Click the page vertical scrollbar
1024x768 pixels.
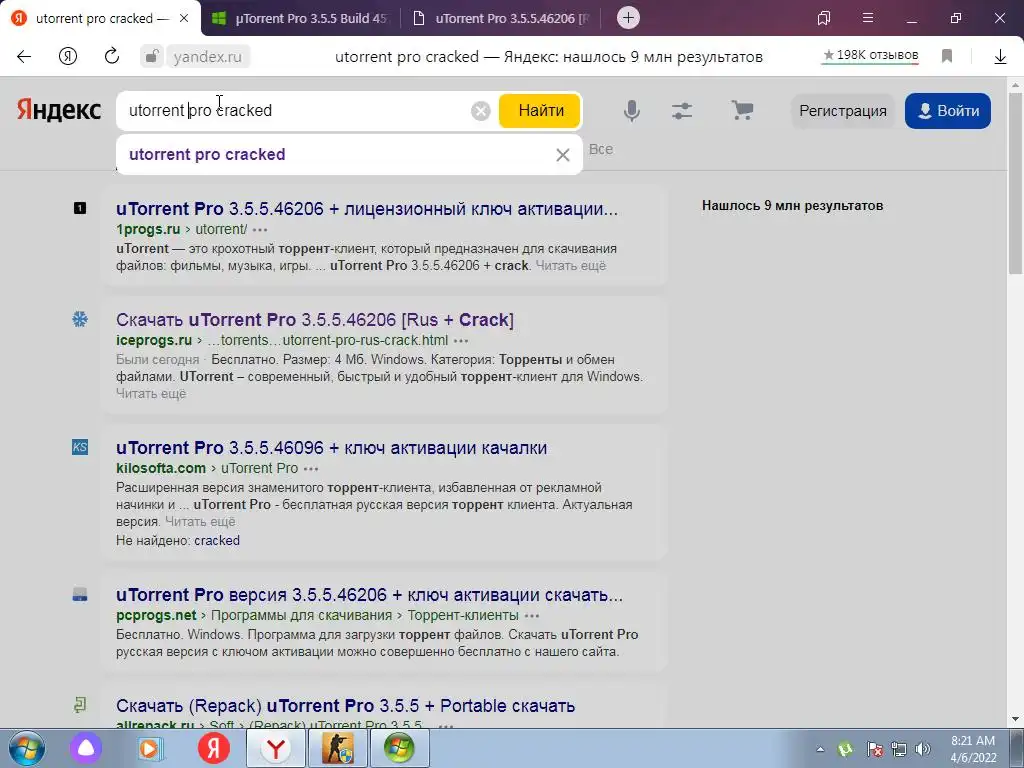click(x=1016, y=183)
